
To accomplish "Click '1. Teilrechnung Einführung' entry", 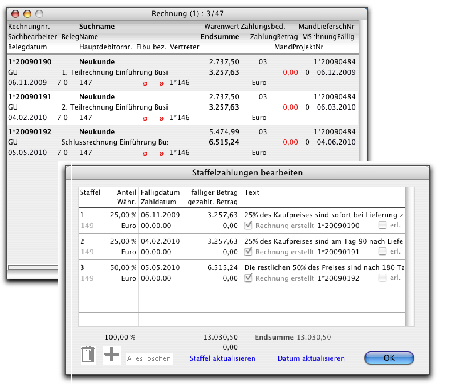I will 115,72.
